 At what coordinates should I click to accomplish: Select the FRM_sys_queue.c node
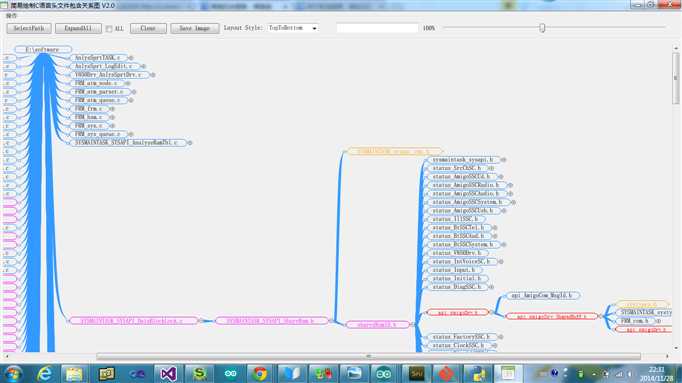tap(98, 134)
